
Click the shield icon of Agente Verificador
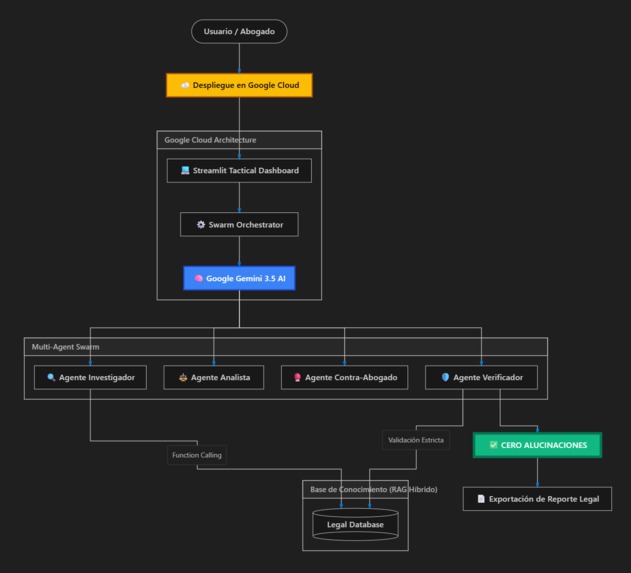pyautogui.click(x=445, y=377)
